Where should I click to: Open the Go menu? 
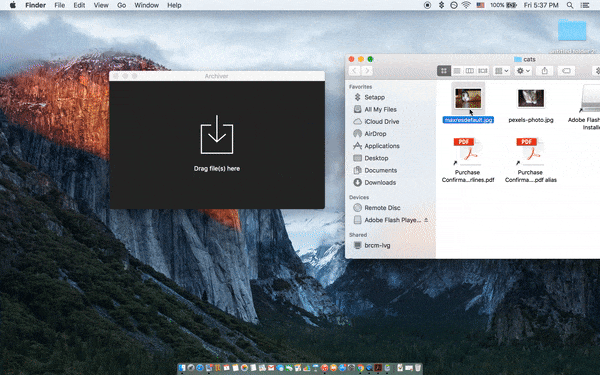(121, 5)
